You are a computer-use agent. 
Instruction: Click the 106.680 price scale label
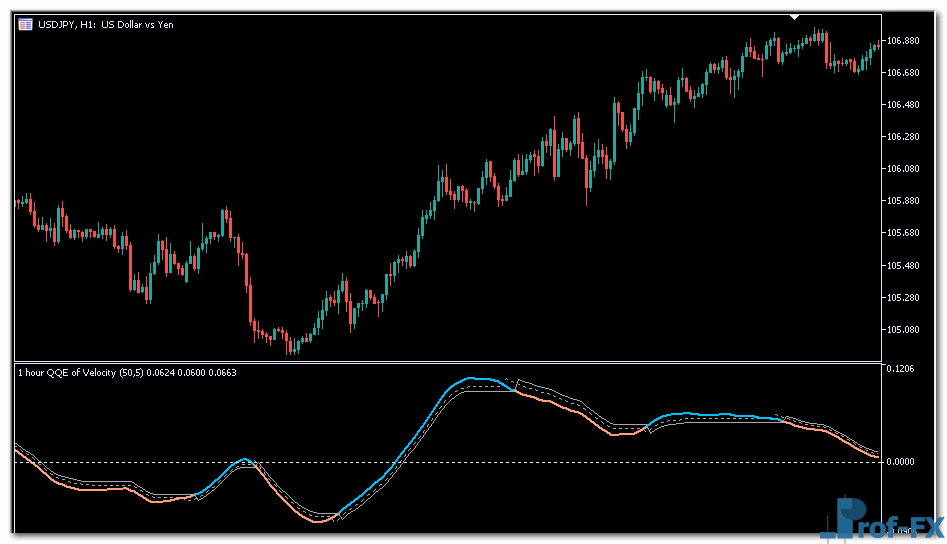pos(903,73)
